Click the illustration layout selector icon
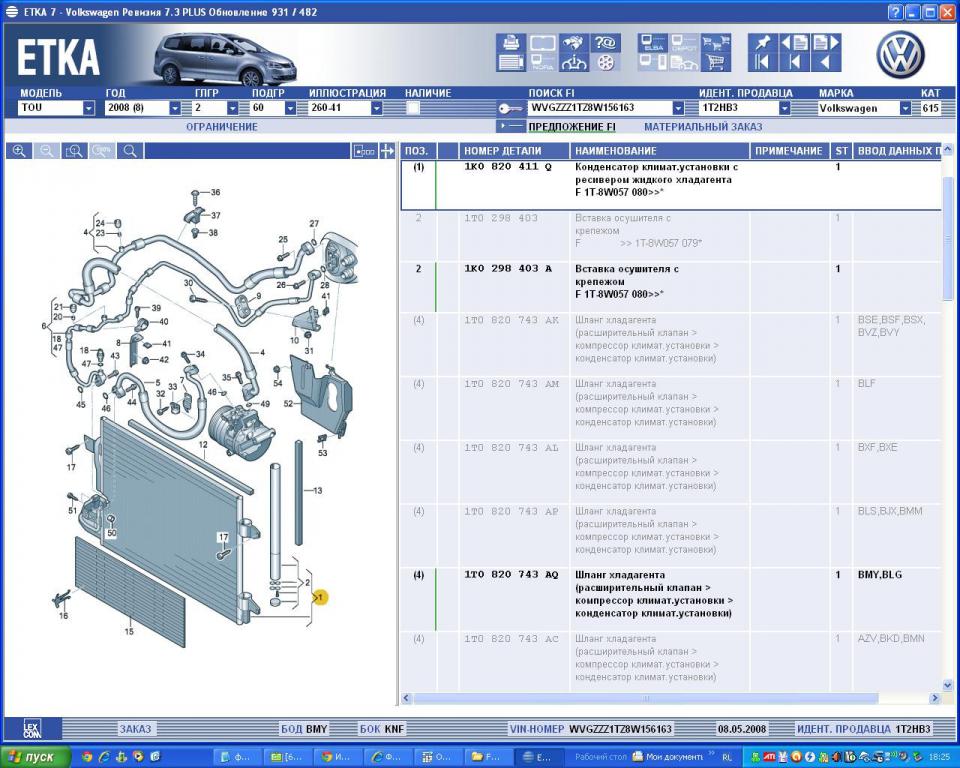 tap(364, 151)
